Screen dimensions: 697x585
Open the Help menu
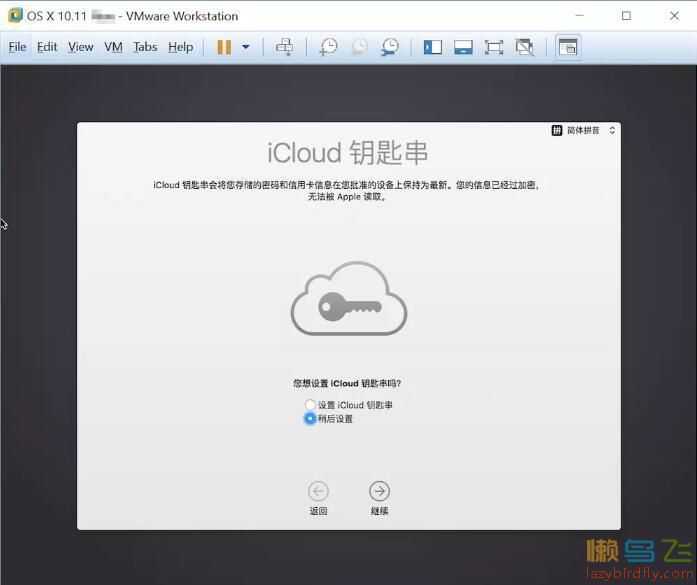(x=180, y=47)
